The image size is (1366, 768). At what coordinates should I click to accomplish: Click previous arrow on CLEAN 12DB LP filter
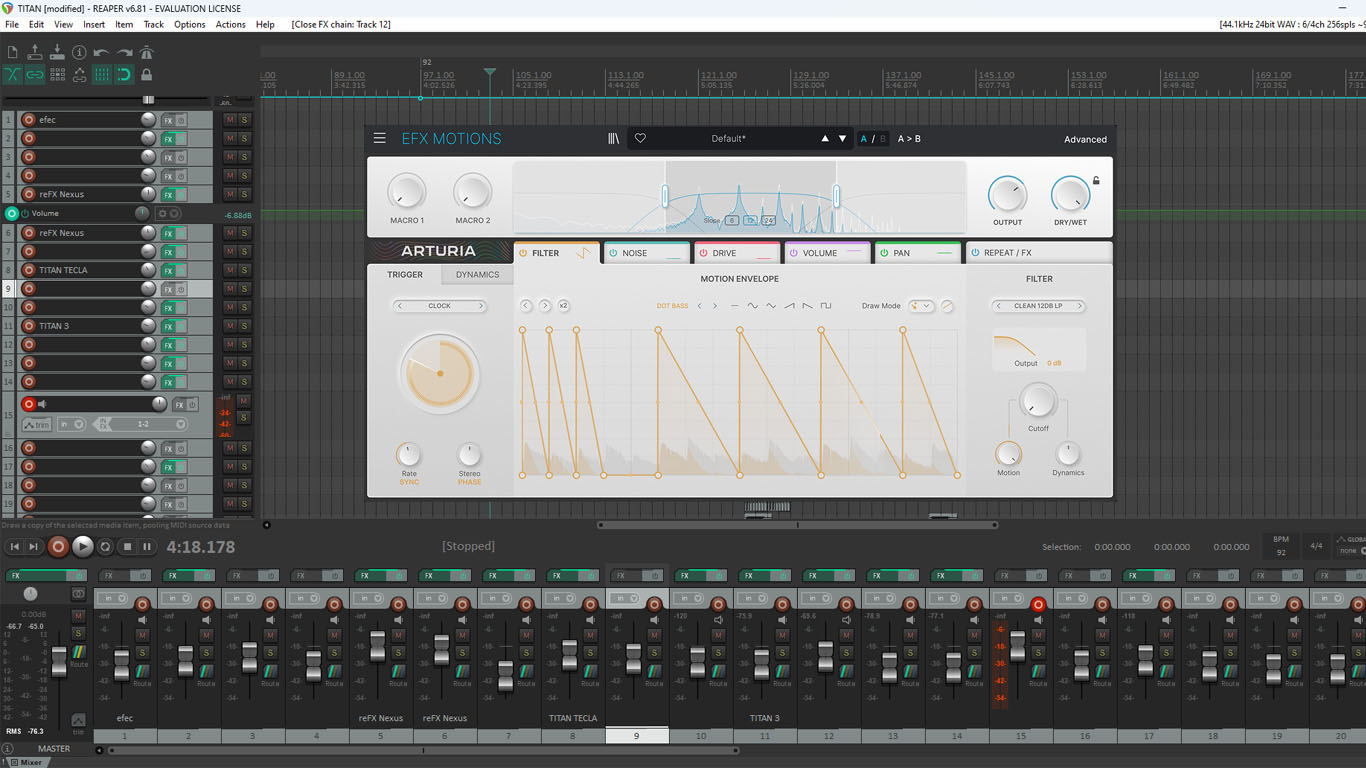click(x=999, y=306)
